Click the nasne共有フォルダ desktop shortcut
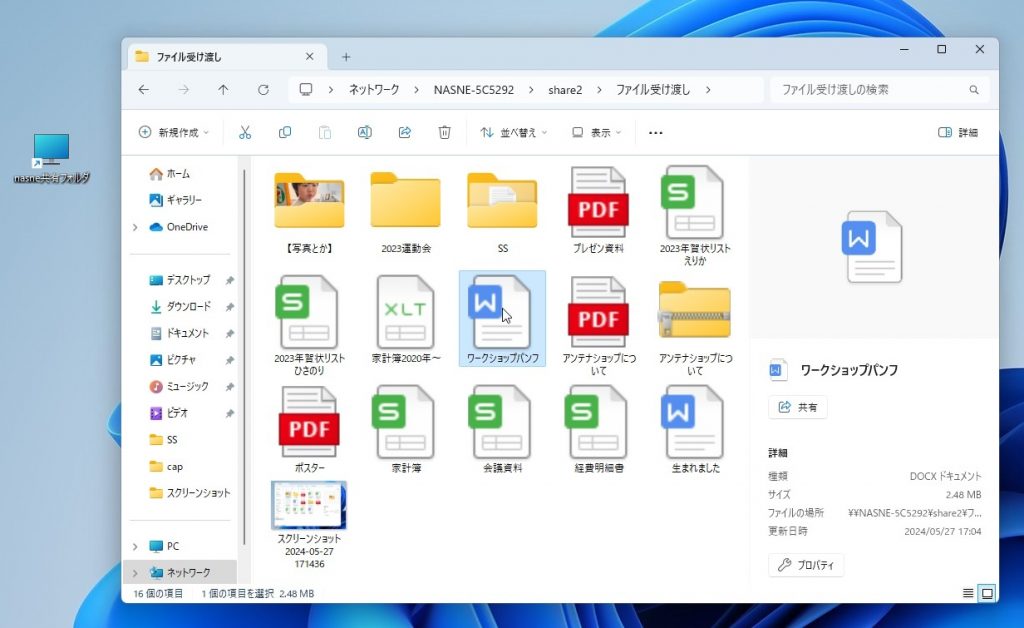 (52, 158)
